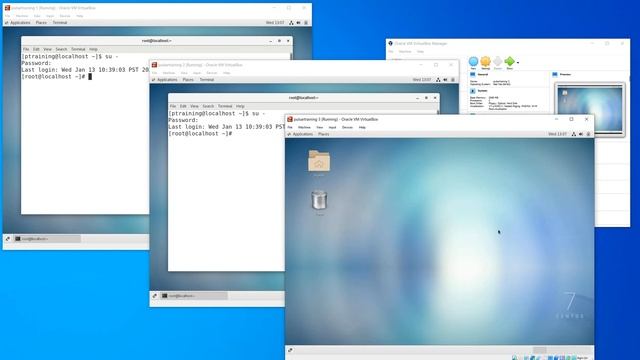Click power icon in pulsartraining 1 panel
640x360 pixels.
(306, 22)
